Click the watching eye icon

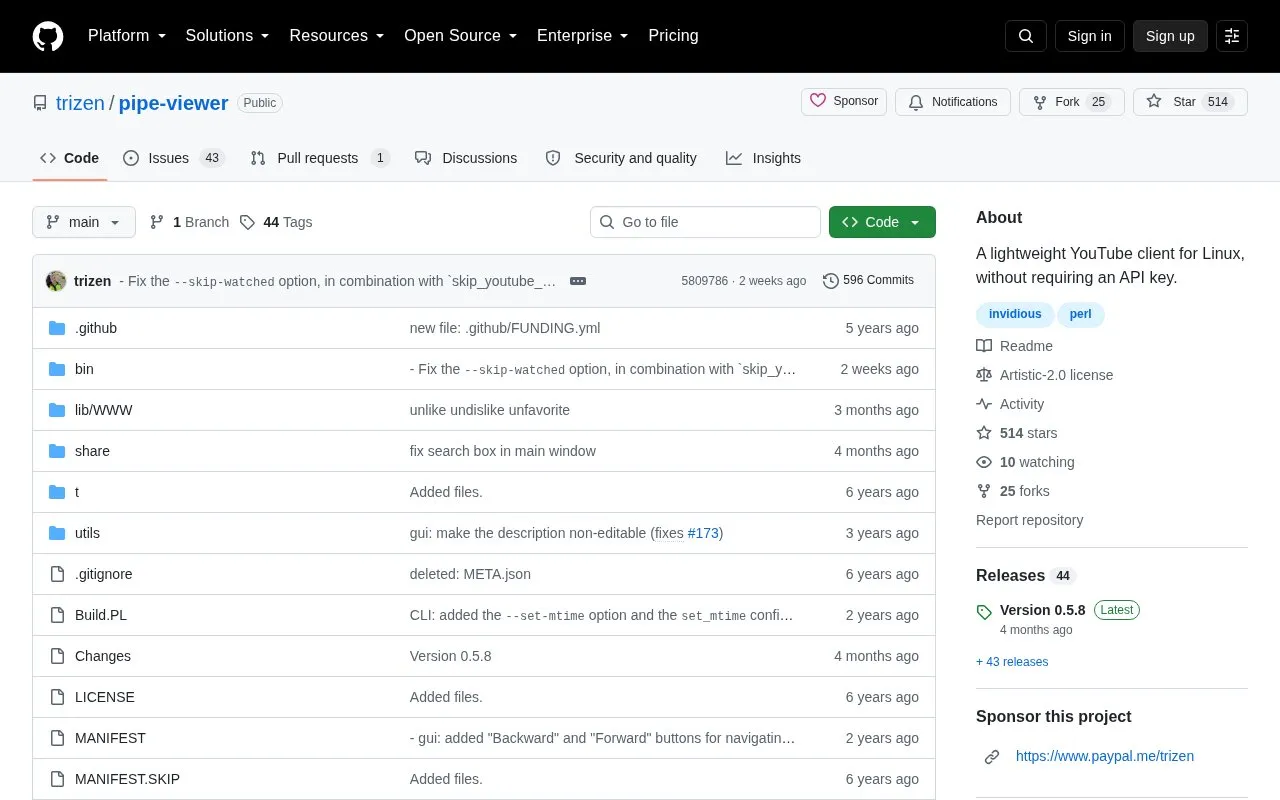coord(984,462)
